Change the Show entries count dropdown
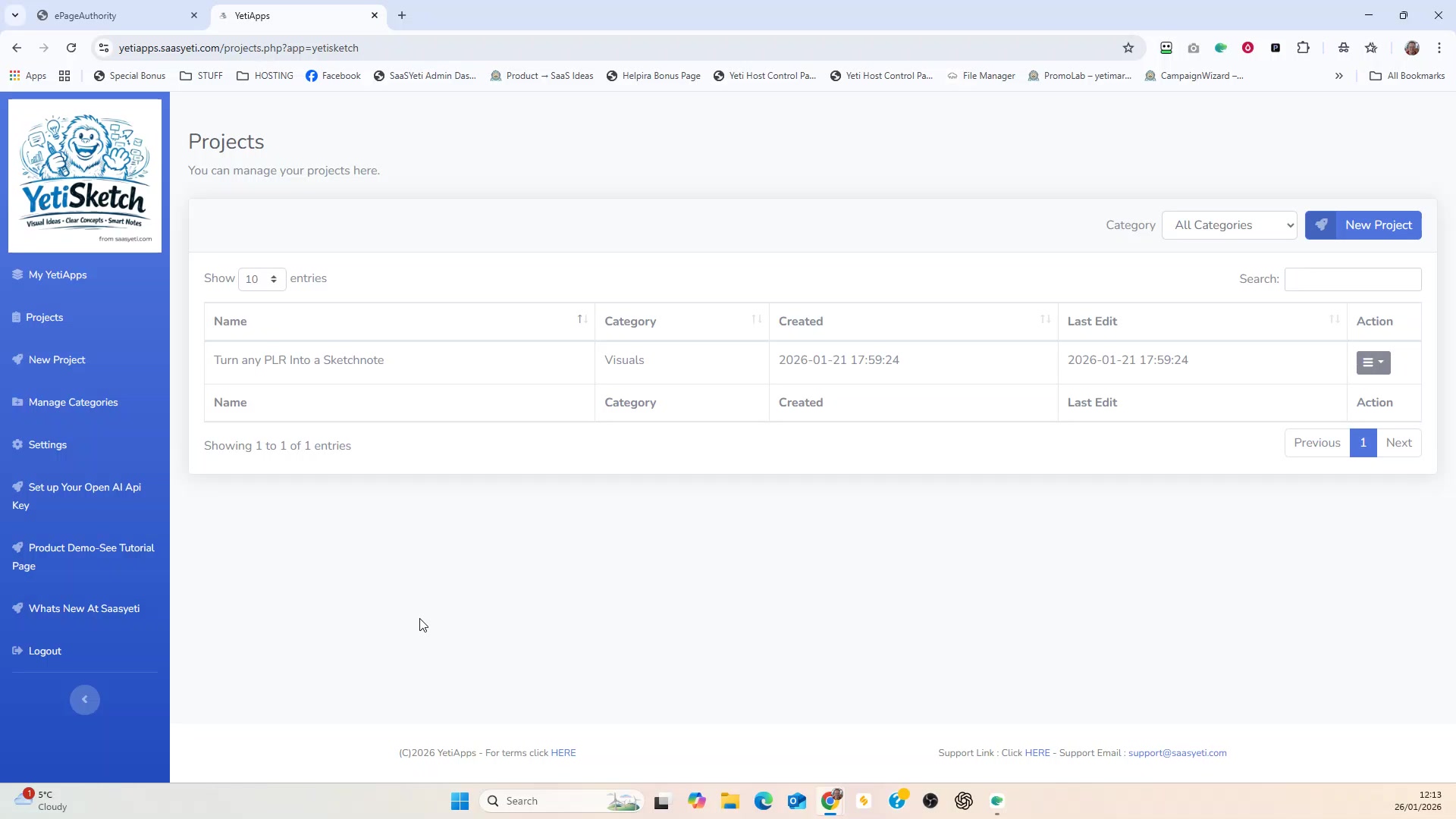1456x819 pixels. (262, 279)
